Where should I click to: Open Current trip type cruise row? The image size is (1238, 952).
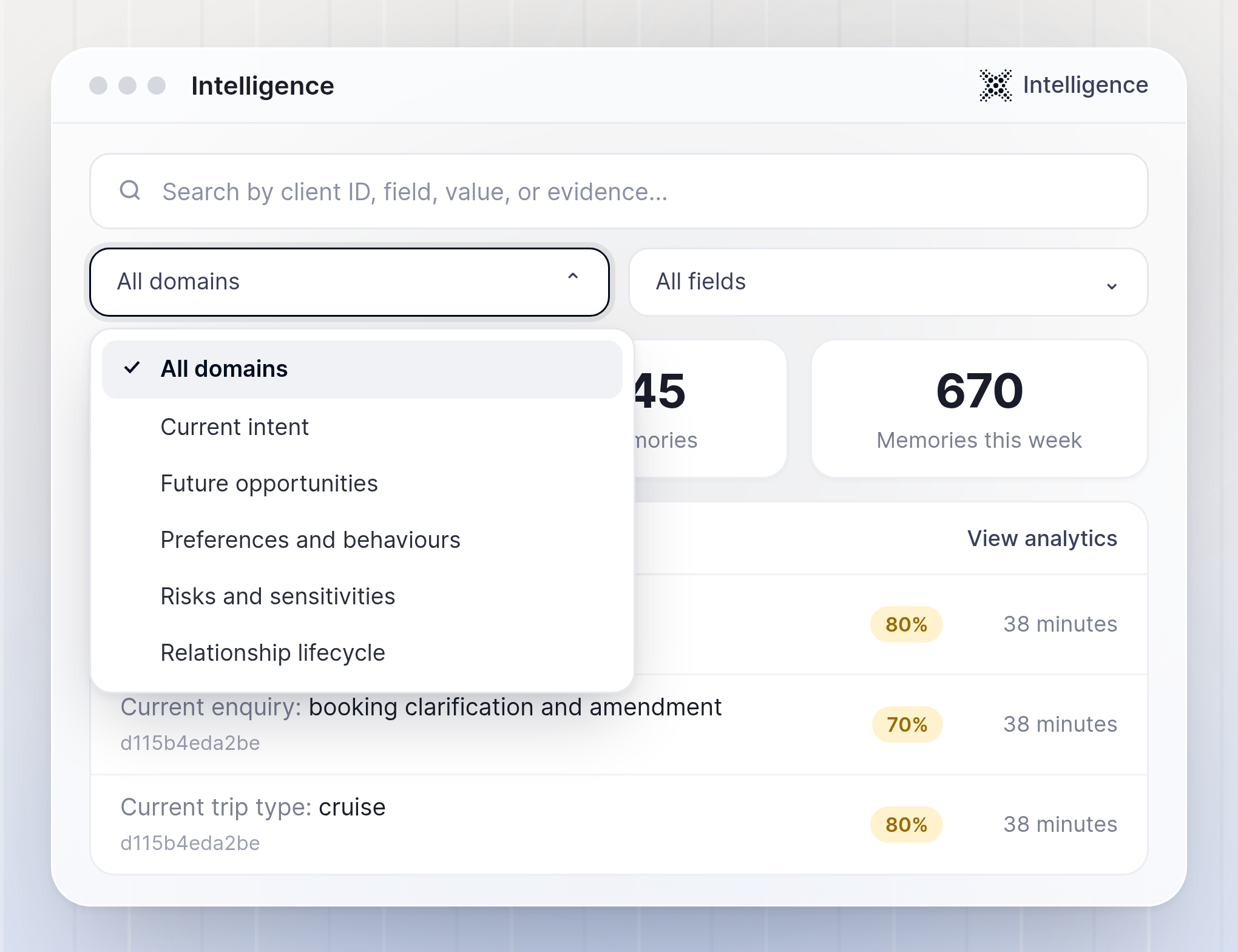coord(618,825)
